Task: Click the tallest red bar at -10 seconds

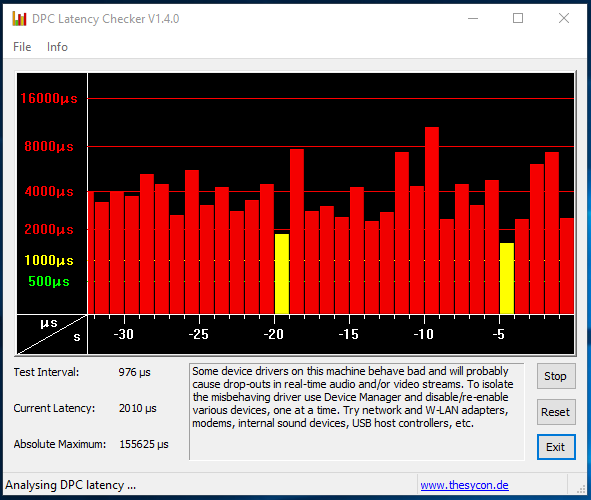Action: [x=432, y=220]
